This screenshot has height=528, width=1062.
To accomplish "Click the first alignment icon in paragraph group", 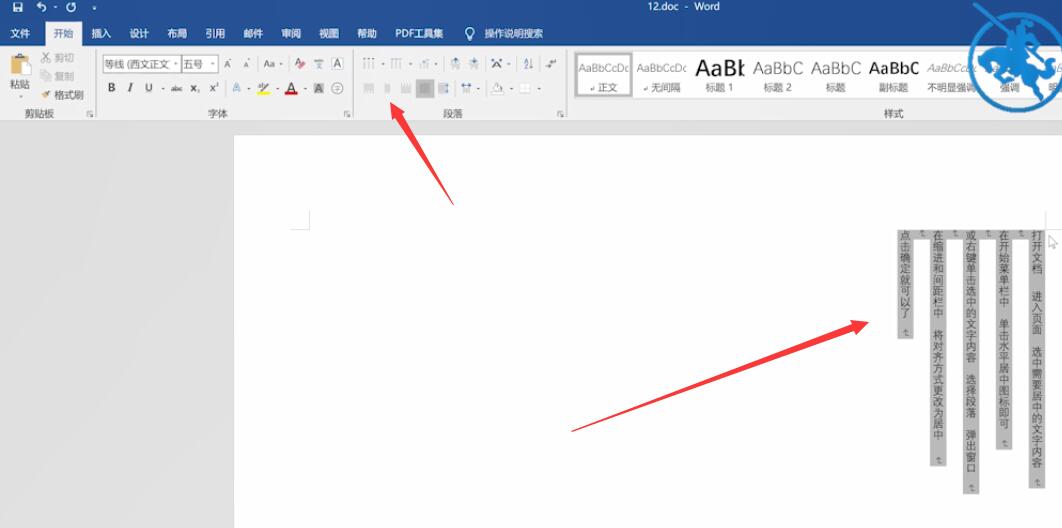I will pos(368,88).
